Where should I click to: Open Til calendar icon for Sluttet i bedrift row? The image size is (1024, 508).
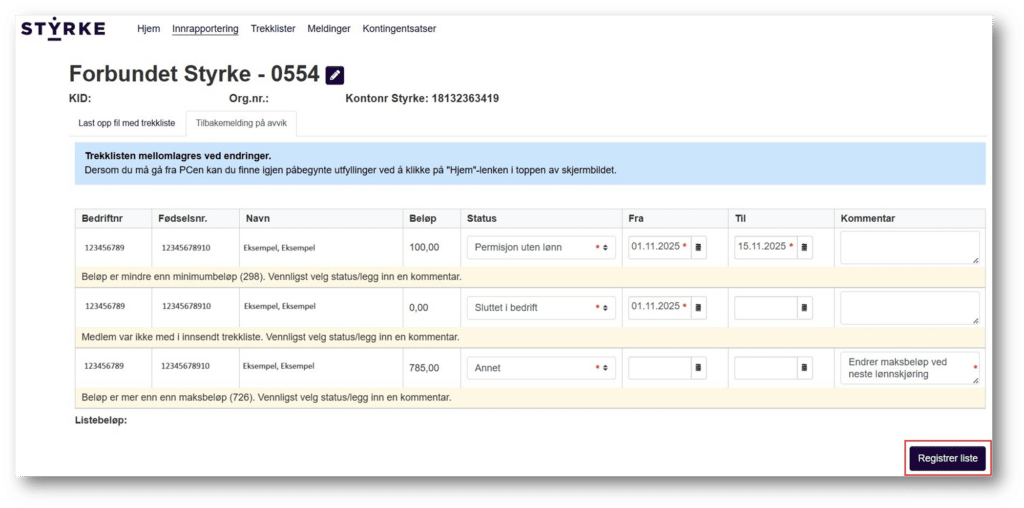pos(805,308)
